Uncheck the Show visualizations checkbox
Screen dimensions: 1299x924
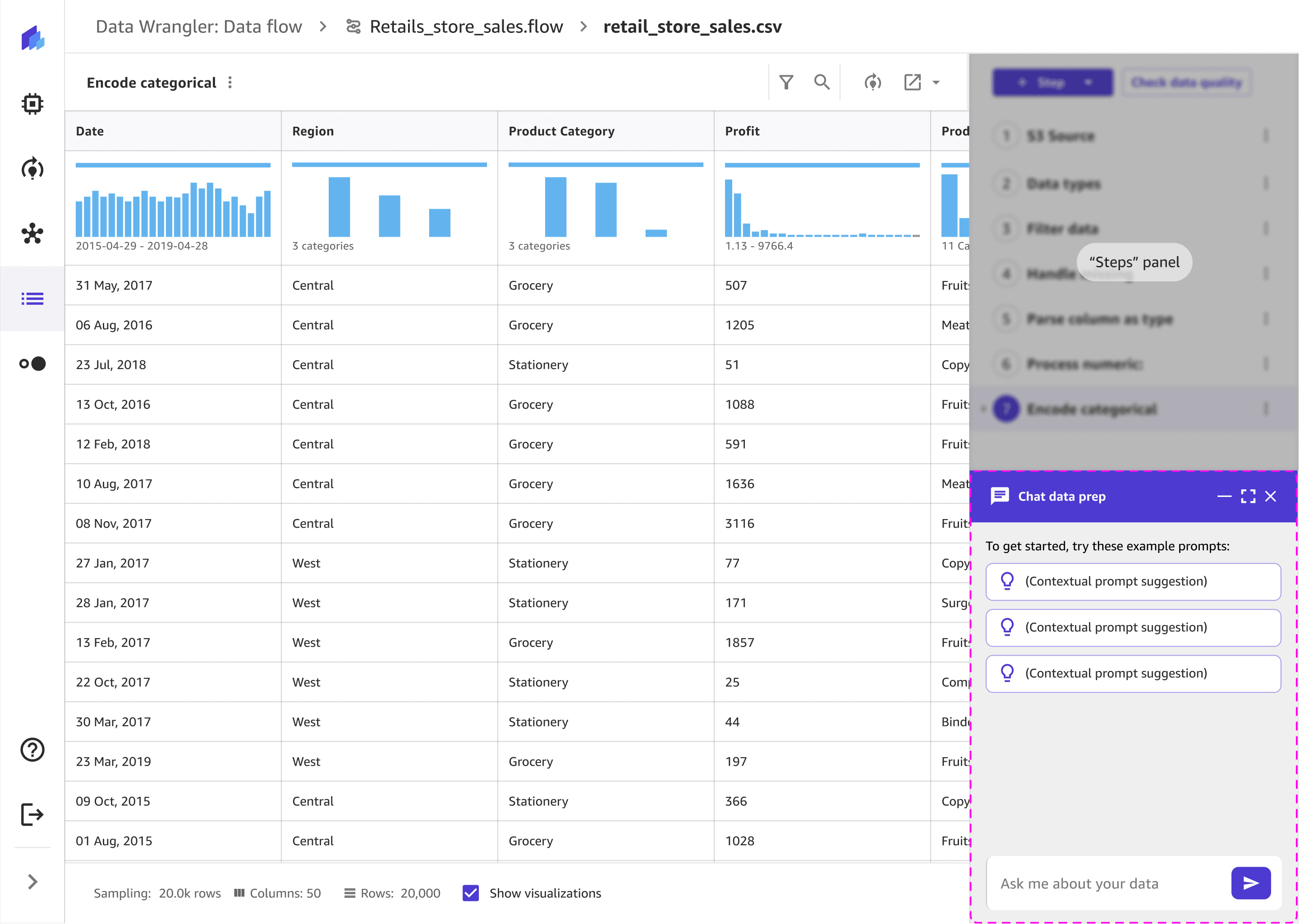[x=471, y=893]
